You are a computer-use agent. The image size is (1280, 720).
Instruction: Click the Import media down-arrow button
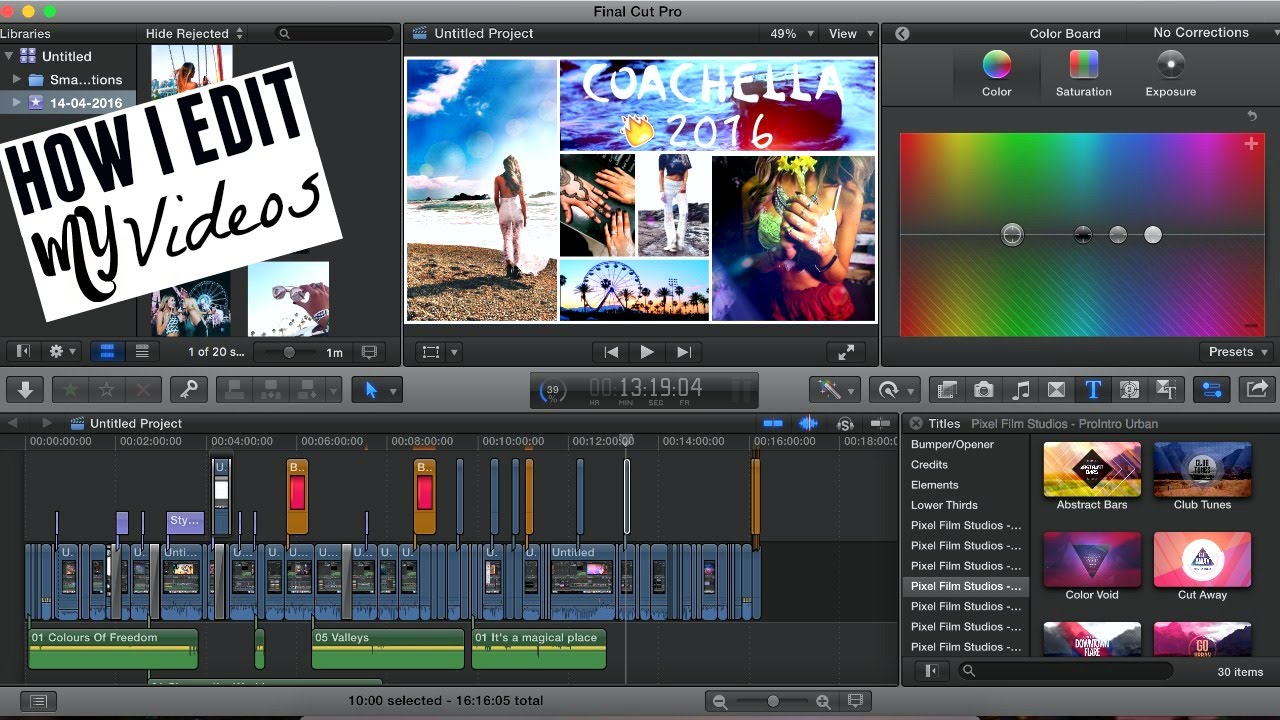click(x=25, y=390)
